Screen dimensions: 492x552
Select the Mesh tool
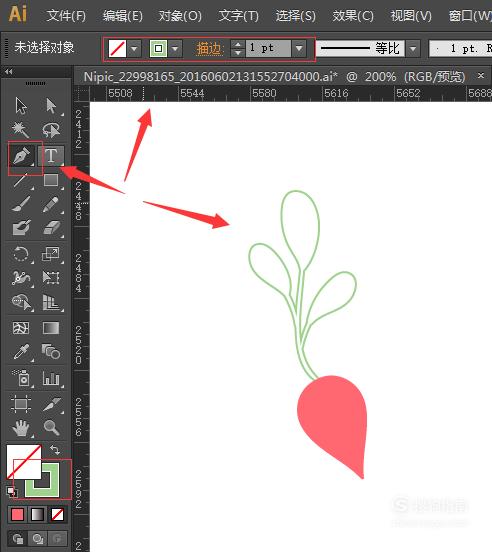click(21, 328)
